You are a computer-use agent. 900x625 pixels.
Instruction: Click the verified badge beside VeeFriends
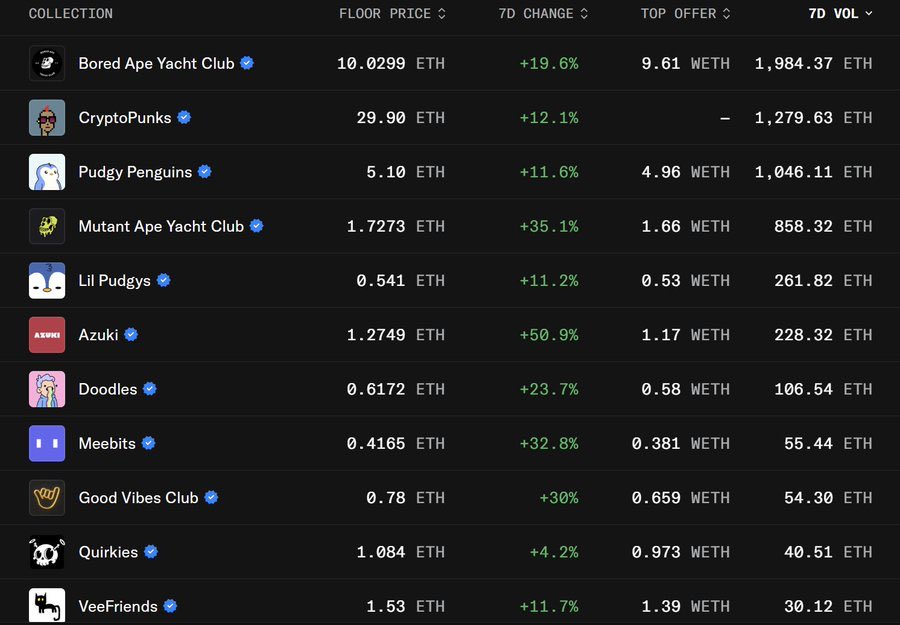(170, 606)
